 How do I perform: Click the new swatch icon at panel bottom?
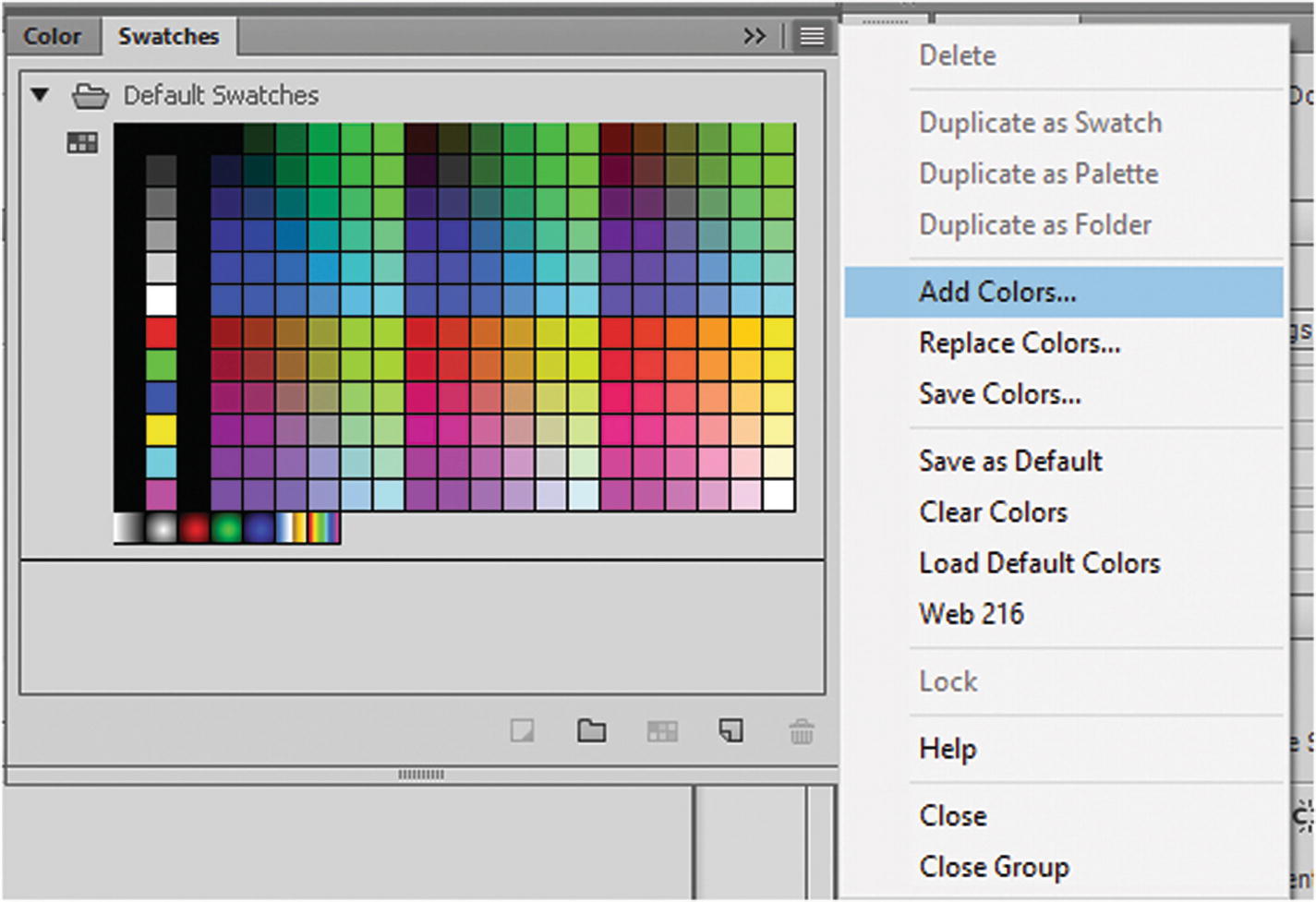tap(522, 732)
